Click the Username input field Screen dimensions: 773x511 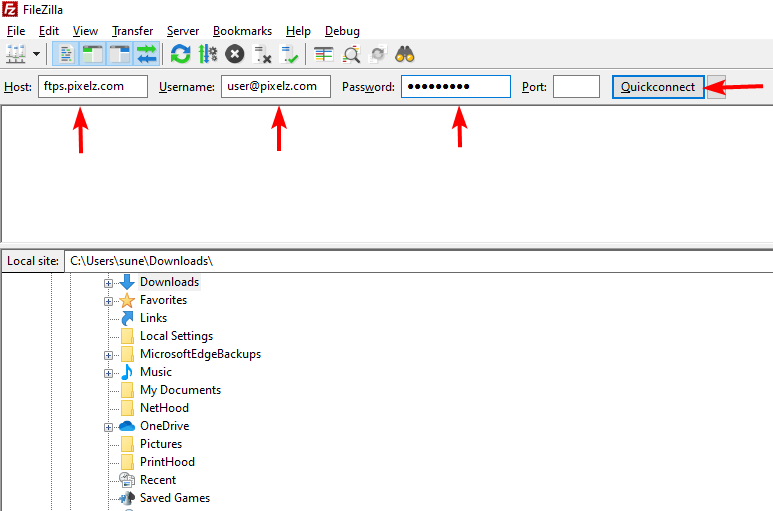pyautogui.click(x=276, y=86)
